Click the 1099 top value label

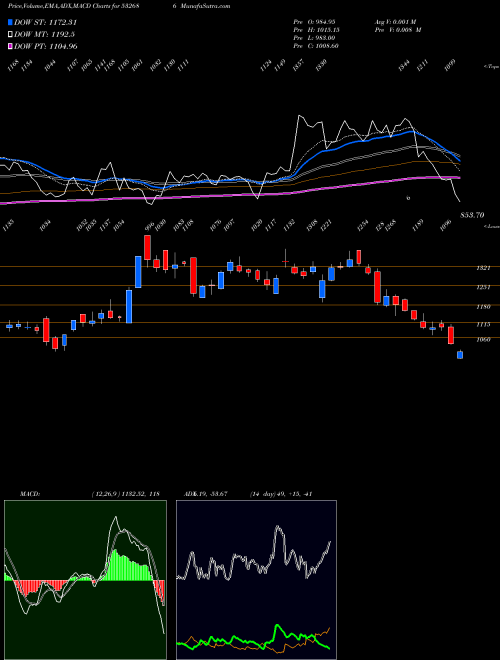[451, 65]
